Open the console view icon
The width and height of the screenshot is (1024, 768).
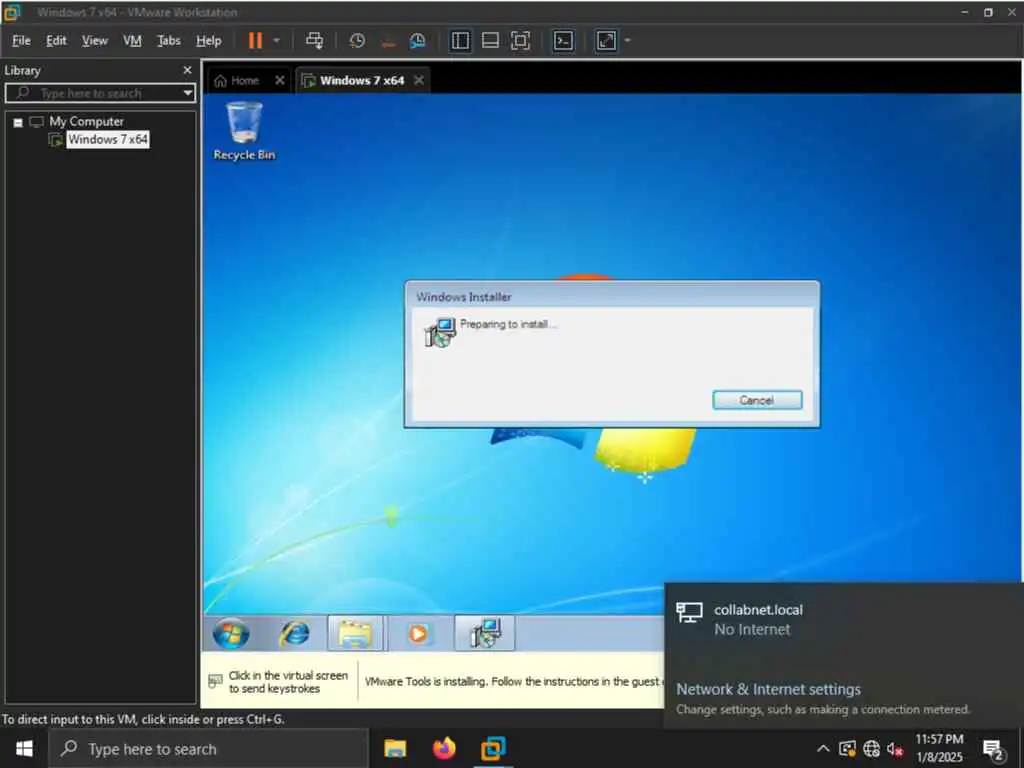563,40
